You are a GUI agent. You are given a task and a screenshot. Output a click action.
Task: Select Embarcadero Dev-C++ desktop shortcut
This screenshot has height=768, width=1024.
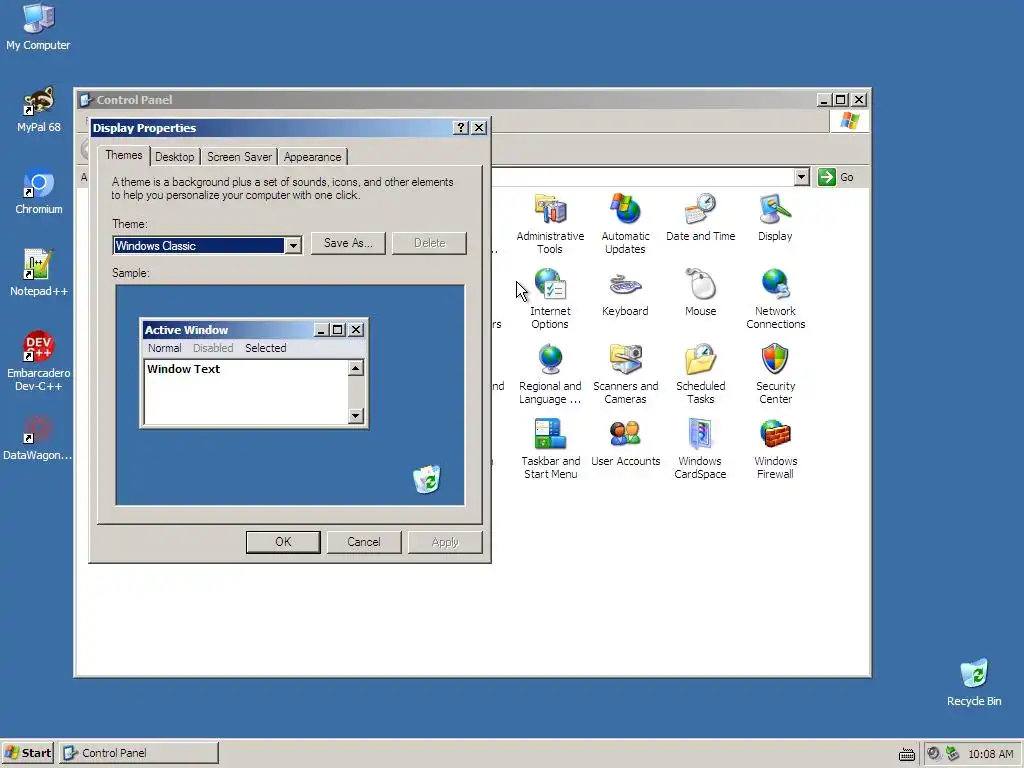tap(38, 361)
